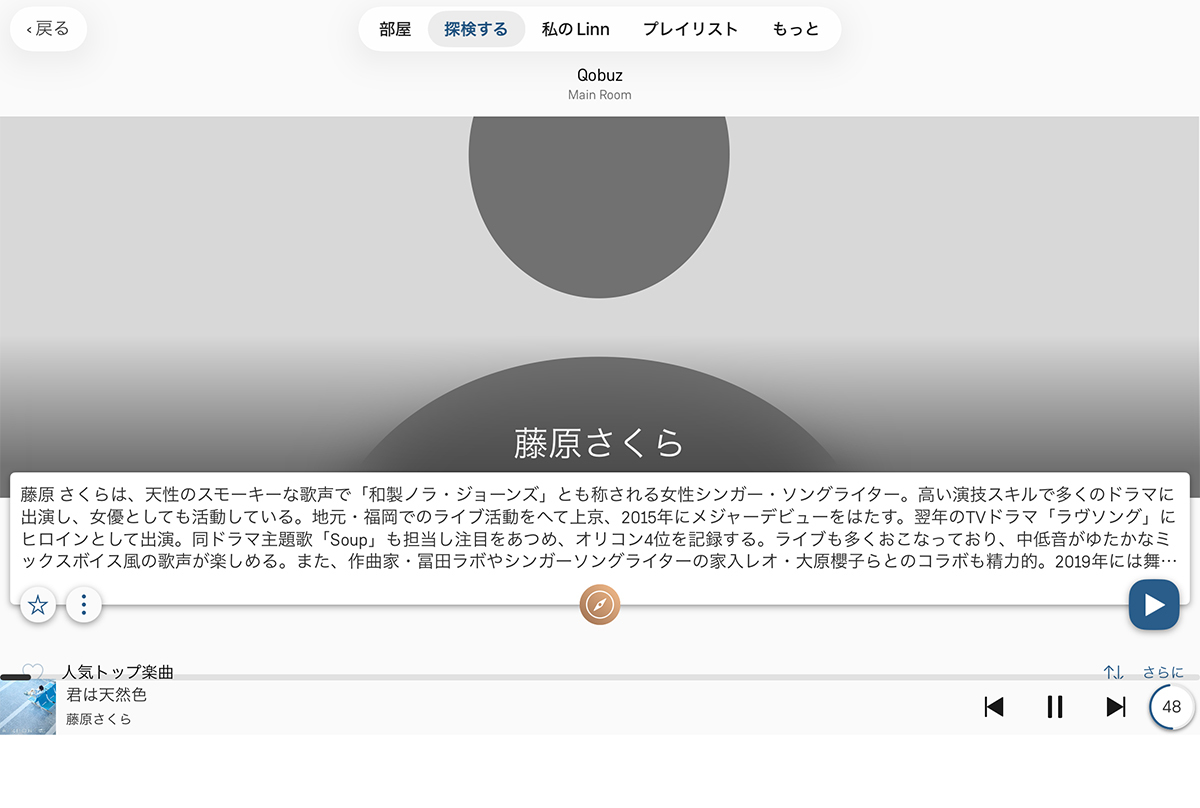This screenshot has width=1200, height=808.
Task: Click the 藤原さくら artist name heading
Action: click(x=599, y=443)
